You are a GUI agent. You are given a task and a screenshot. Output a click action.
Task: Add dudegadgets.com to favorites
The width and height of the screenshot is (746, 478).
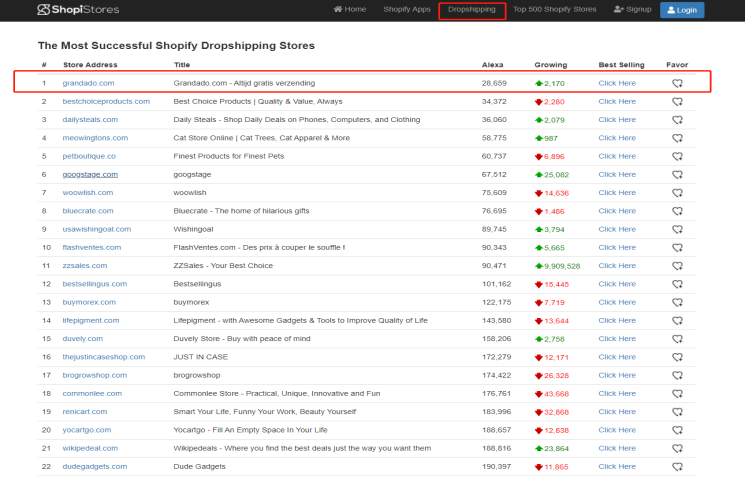click(677, 466)
